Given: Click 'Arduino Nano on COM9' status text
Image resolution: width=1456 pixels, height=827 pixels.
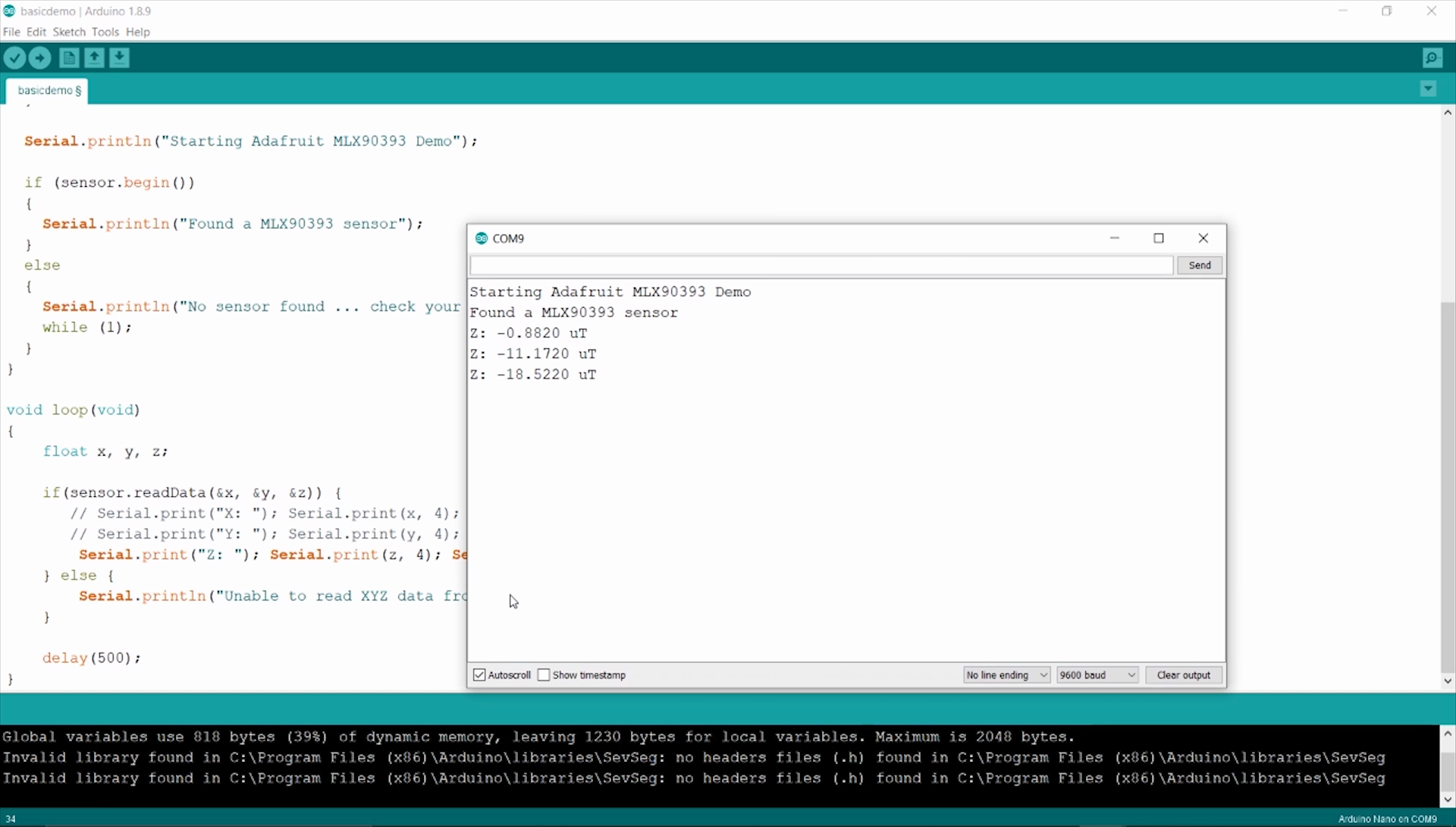Looking at the screenshot, I should point(1387,819).
